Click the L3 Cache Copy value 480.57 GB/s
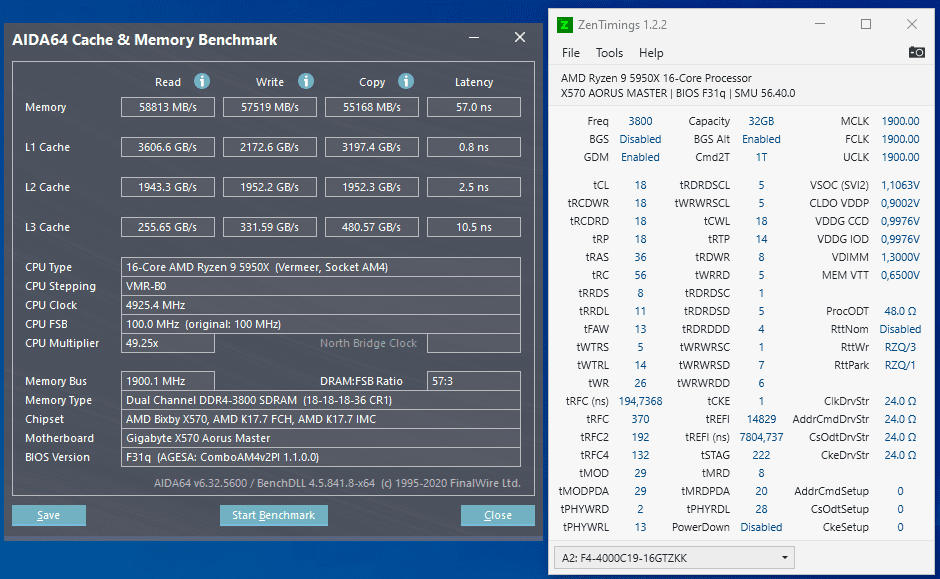 [x=372, y=227]
